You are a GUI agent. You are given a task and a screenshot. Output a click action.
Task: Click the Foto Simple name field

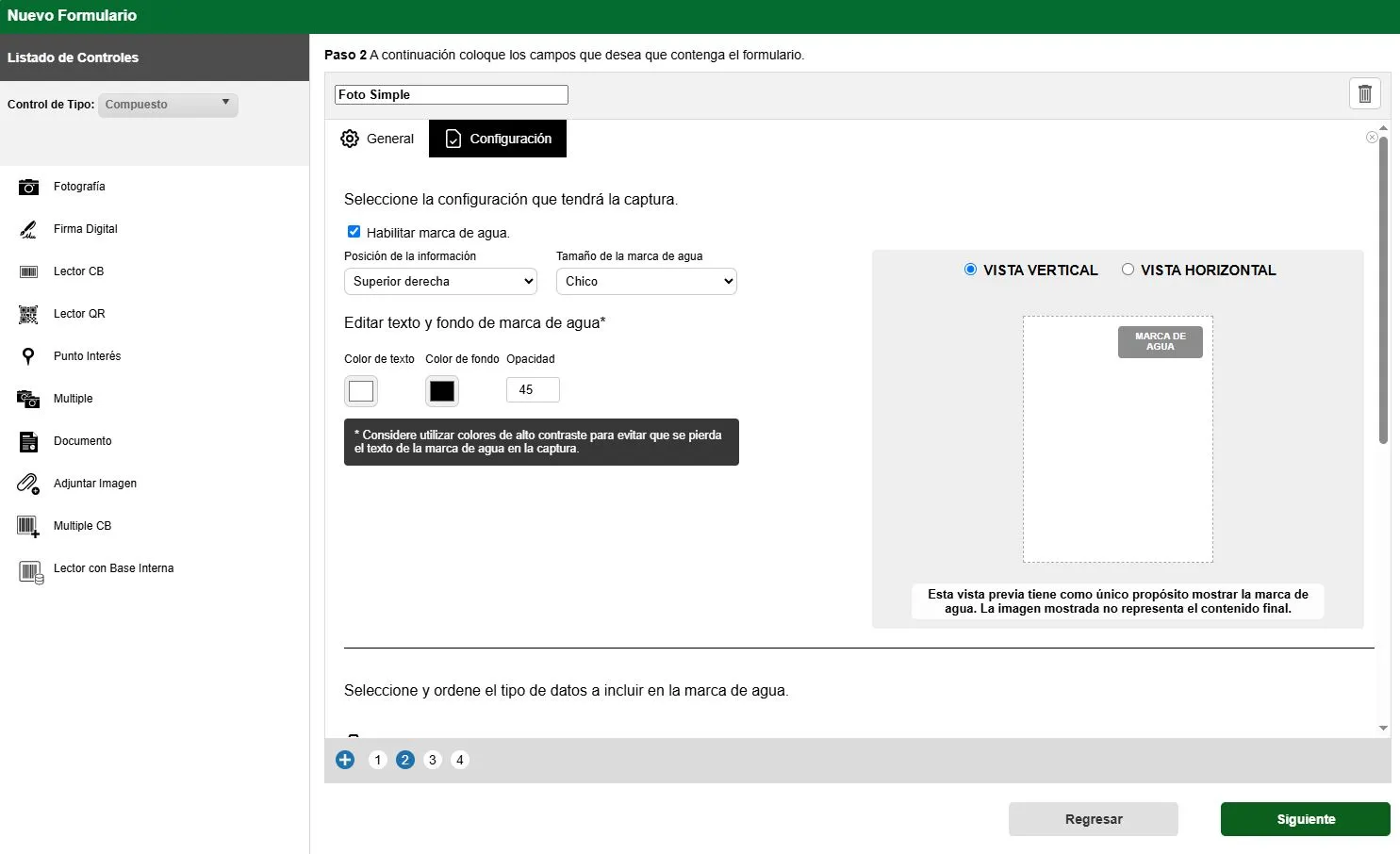452,94
